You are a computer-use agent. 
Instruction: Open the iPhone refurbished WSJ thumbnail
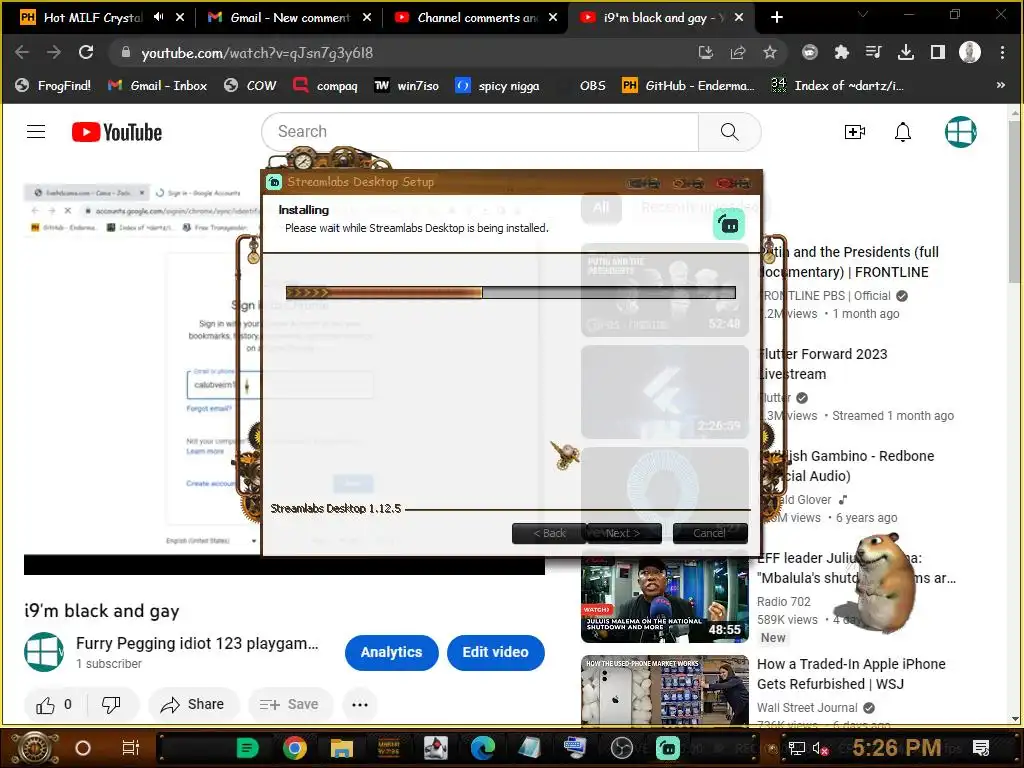pyautogui.click(x=665, y=690)
